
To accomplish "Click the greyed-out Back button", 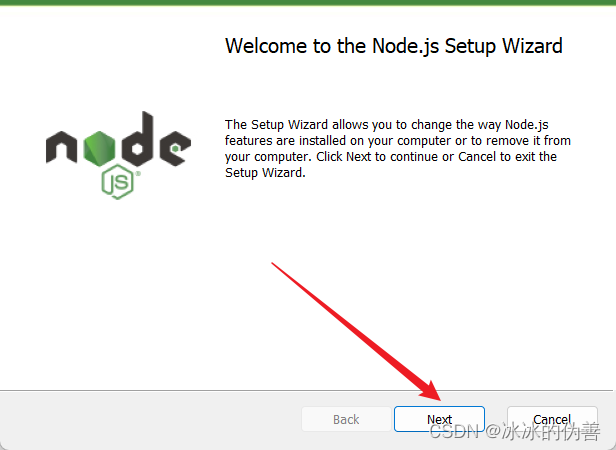I will point(346,419).
